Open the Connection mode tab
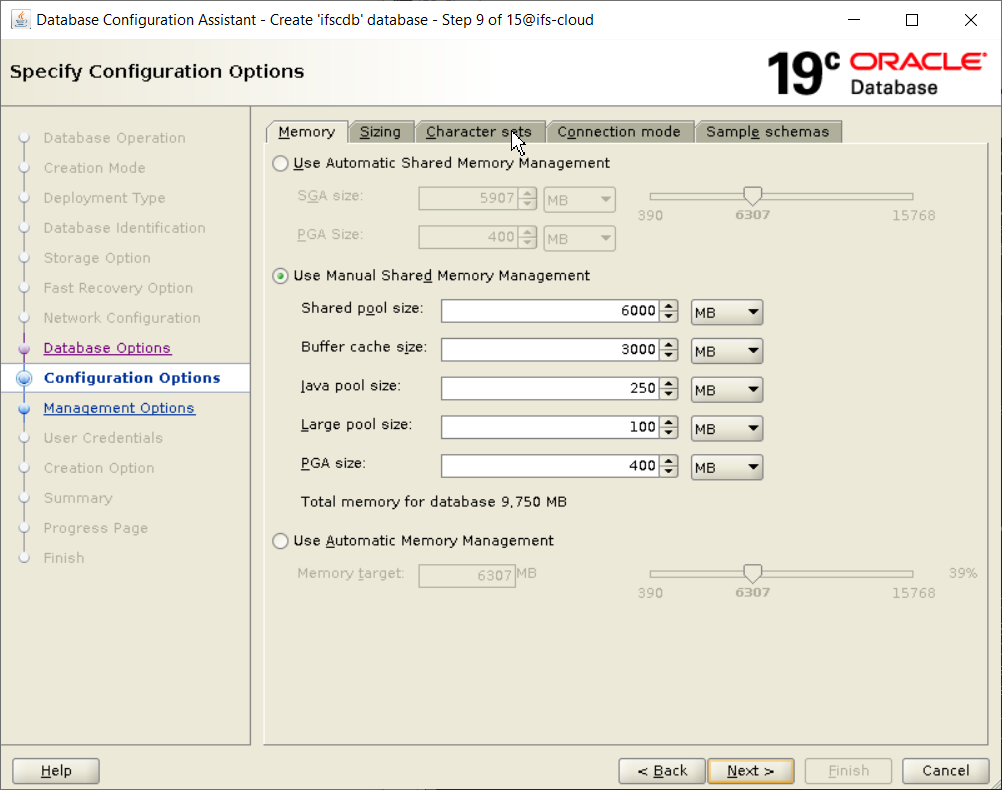Screen dimensions: 1002x790 coord(619,132)
